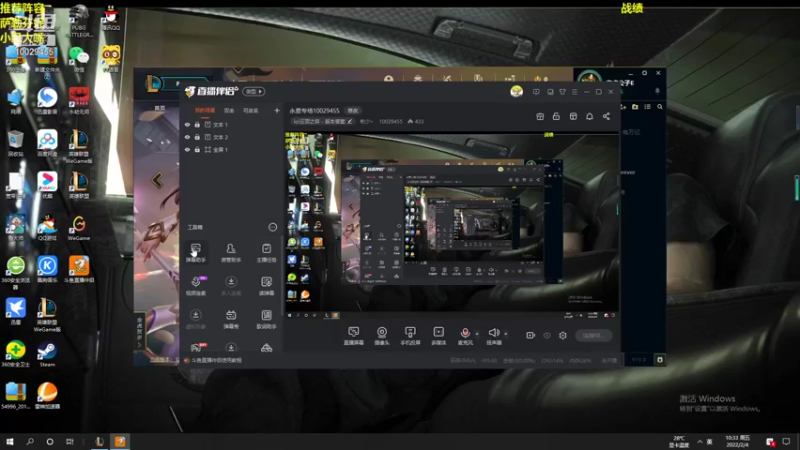Open the 歌词助手 tool icon
800x450 pixels.
pos(266,319)
